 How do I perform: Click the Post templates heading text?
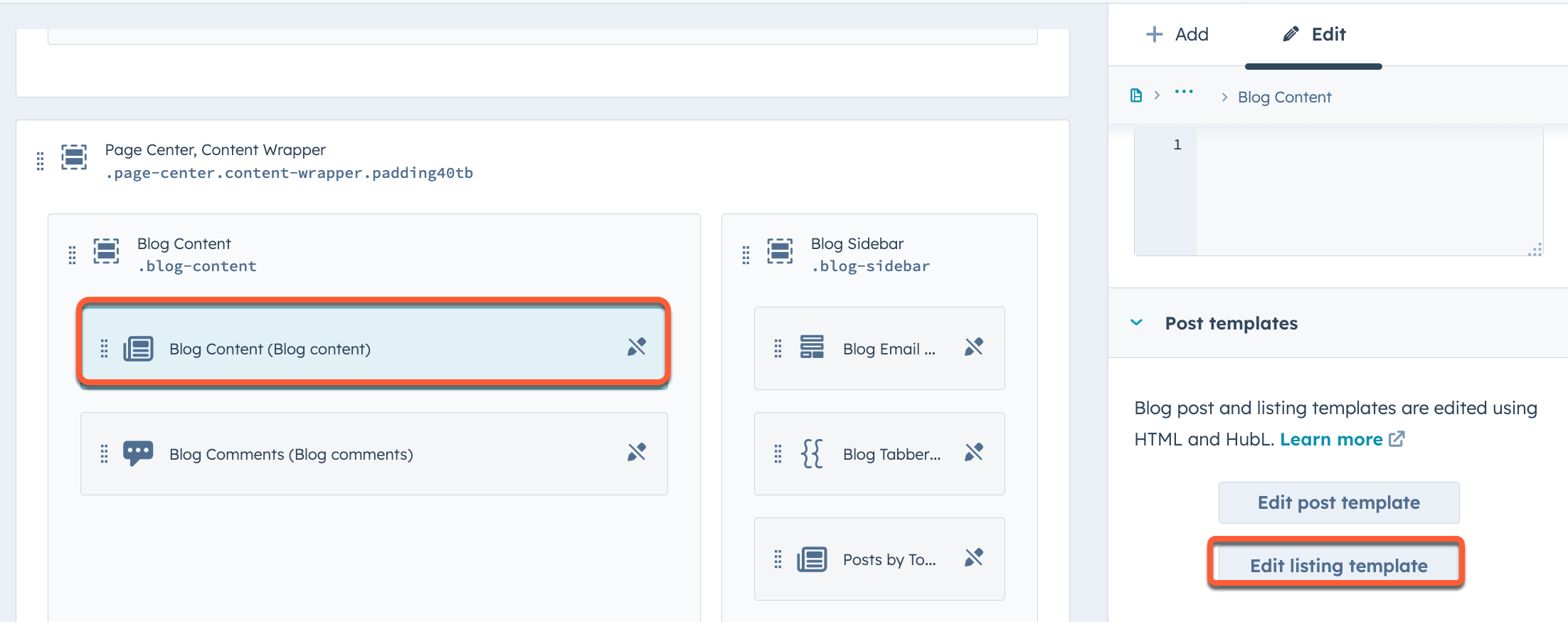[1231, 323]
